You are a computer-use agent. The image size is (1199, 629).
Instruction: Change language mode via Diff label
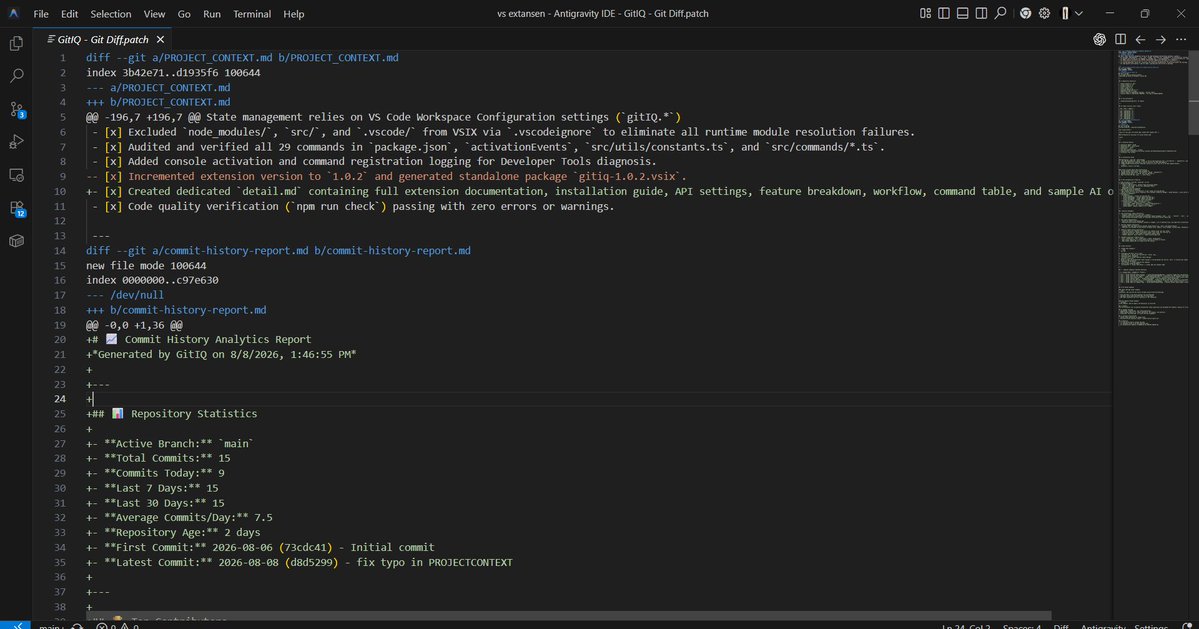click(x=1061, y=626)
